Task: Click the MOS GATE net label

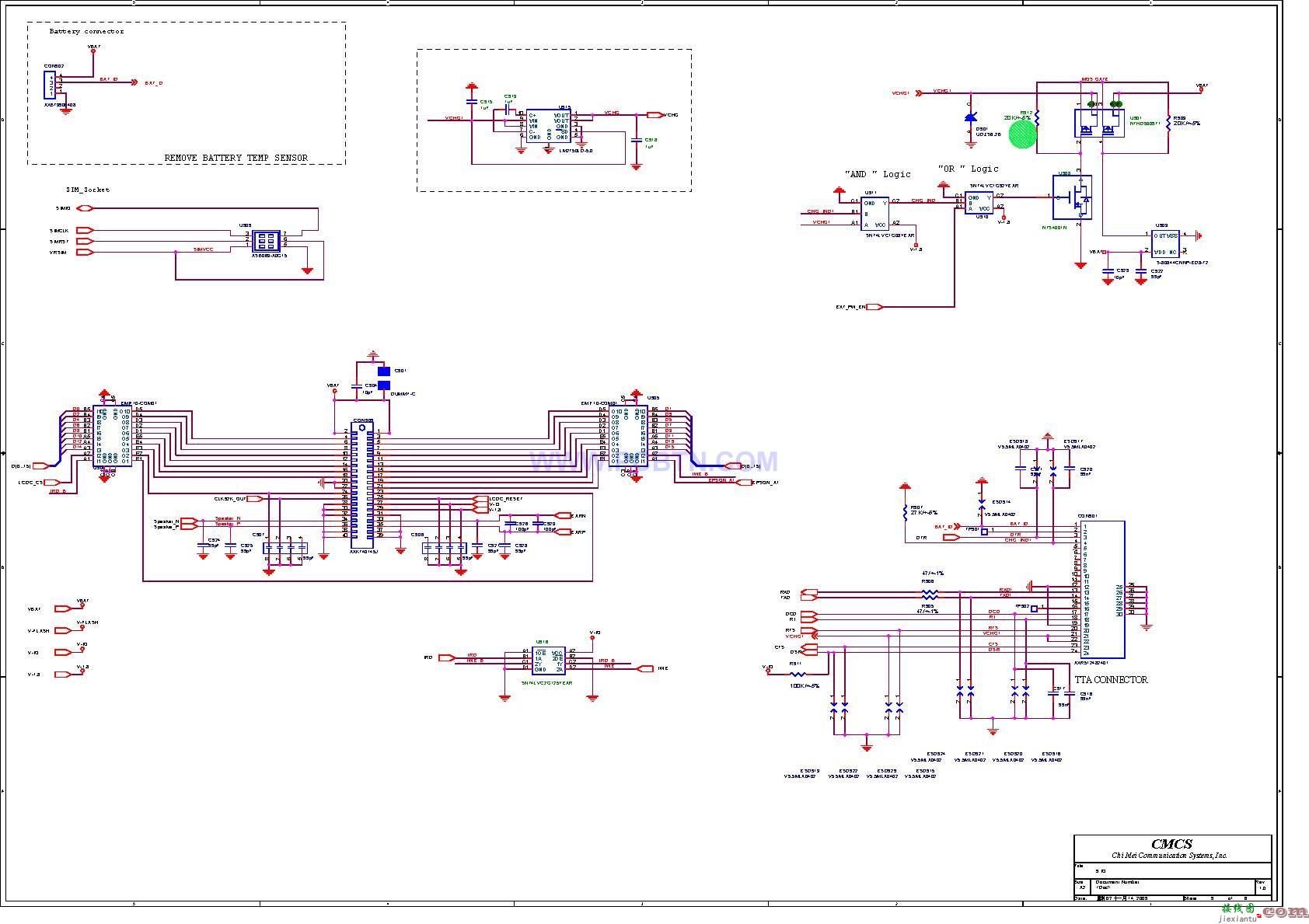Action: (1094, 79)
